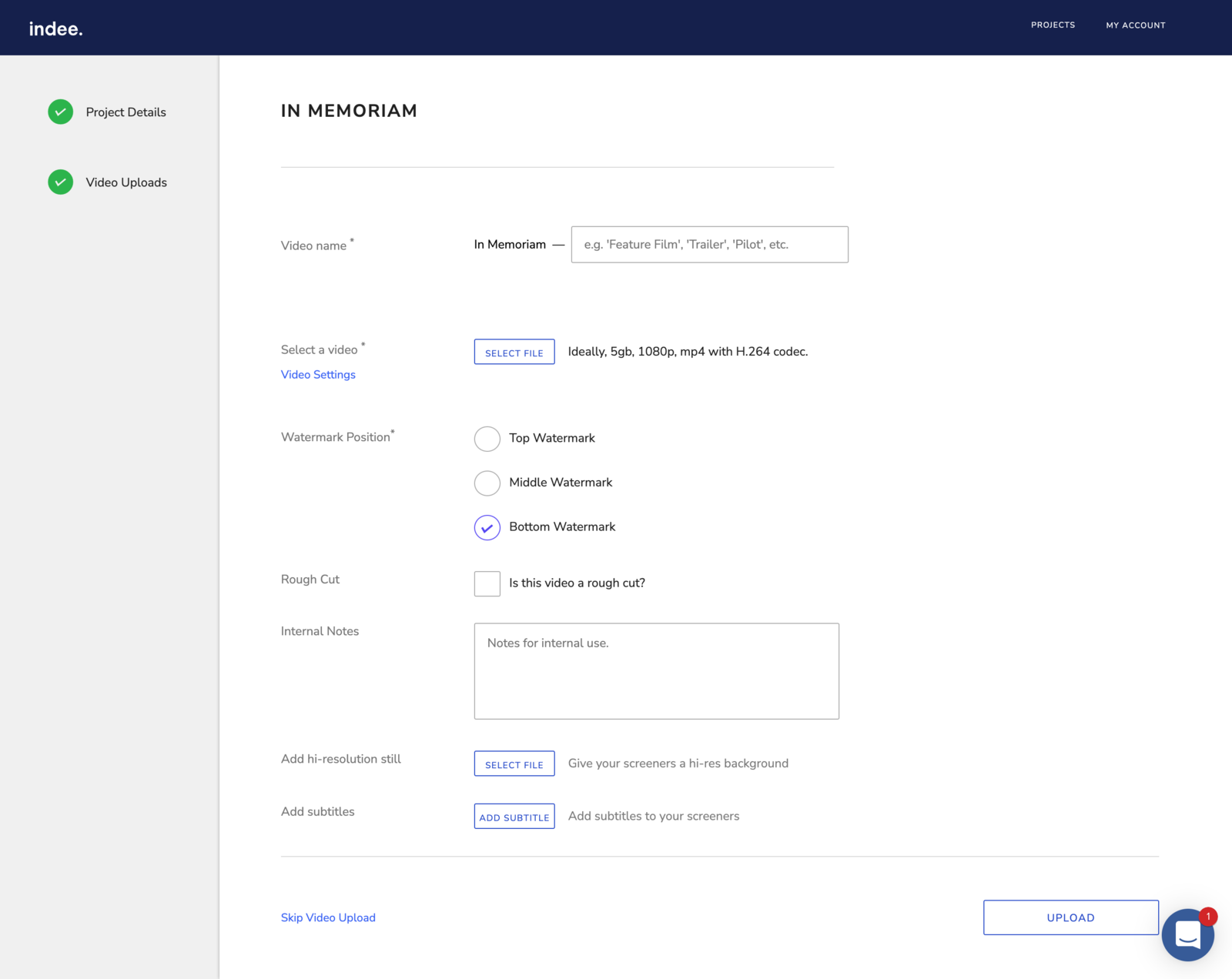Open the Projects menu item
This screenshot has width=1232, height=979.
point(1053,25)
